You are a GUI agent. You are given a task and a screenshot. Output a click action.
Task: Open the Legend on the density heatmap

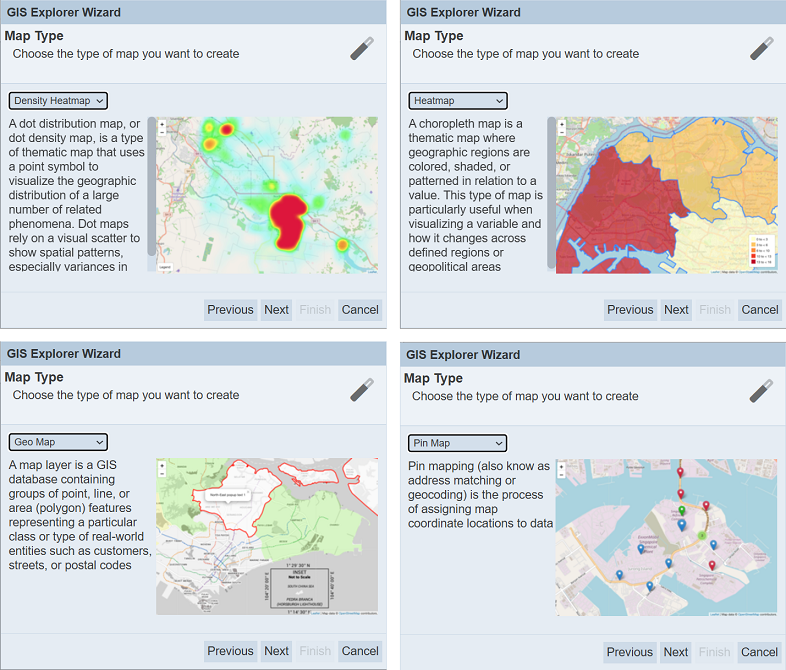pos(164,268)
